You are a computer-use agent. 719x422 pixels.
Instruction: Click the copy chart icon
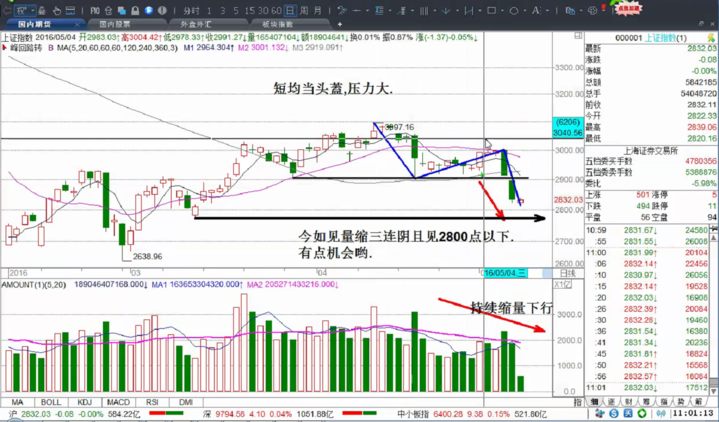point(570,11)
